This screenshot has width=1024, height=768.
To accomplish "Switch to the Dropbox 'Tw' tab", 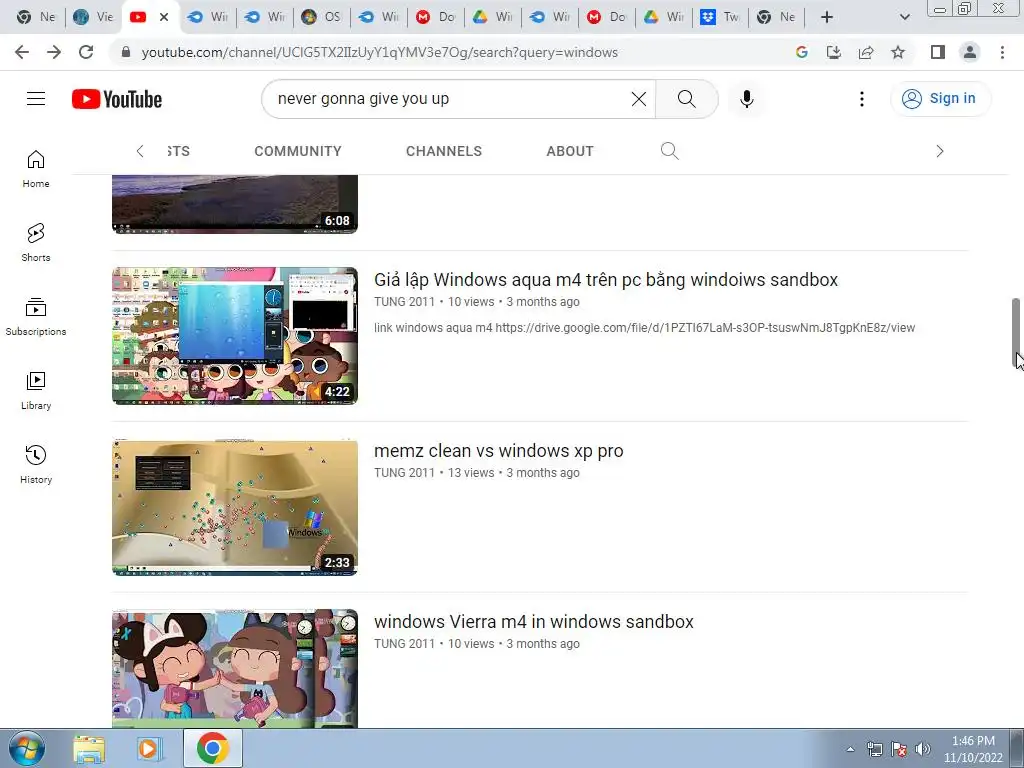I will (720, 17).
